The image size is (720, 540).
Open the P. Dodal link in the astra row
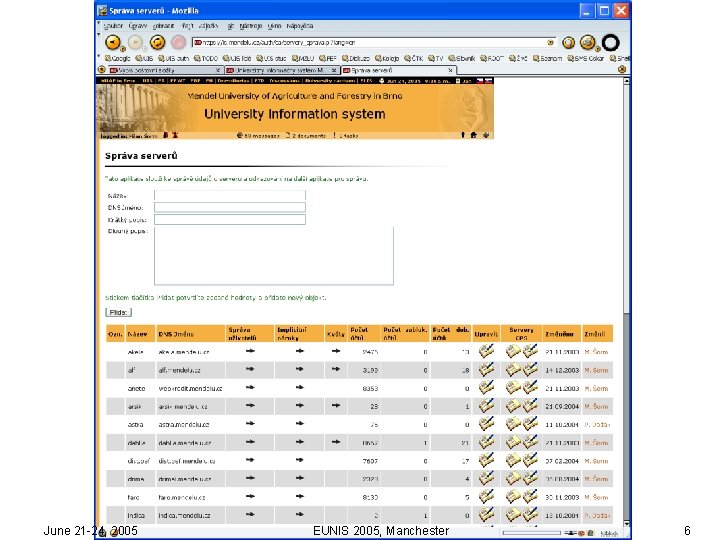[597, 424]
